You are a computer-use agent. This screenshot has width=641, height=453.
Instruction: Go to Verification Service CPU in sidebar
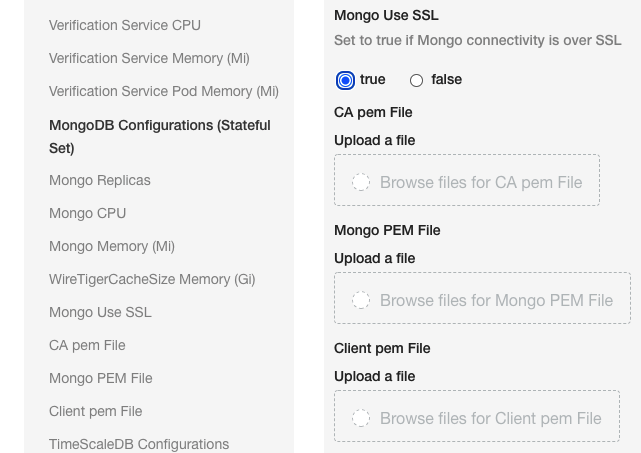125,25
